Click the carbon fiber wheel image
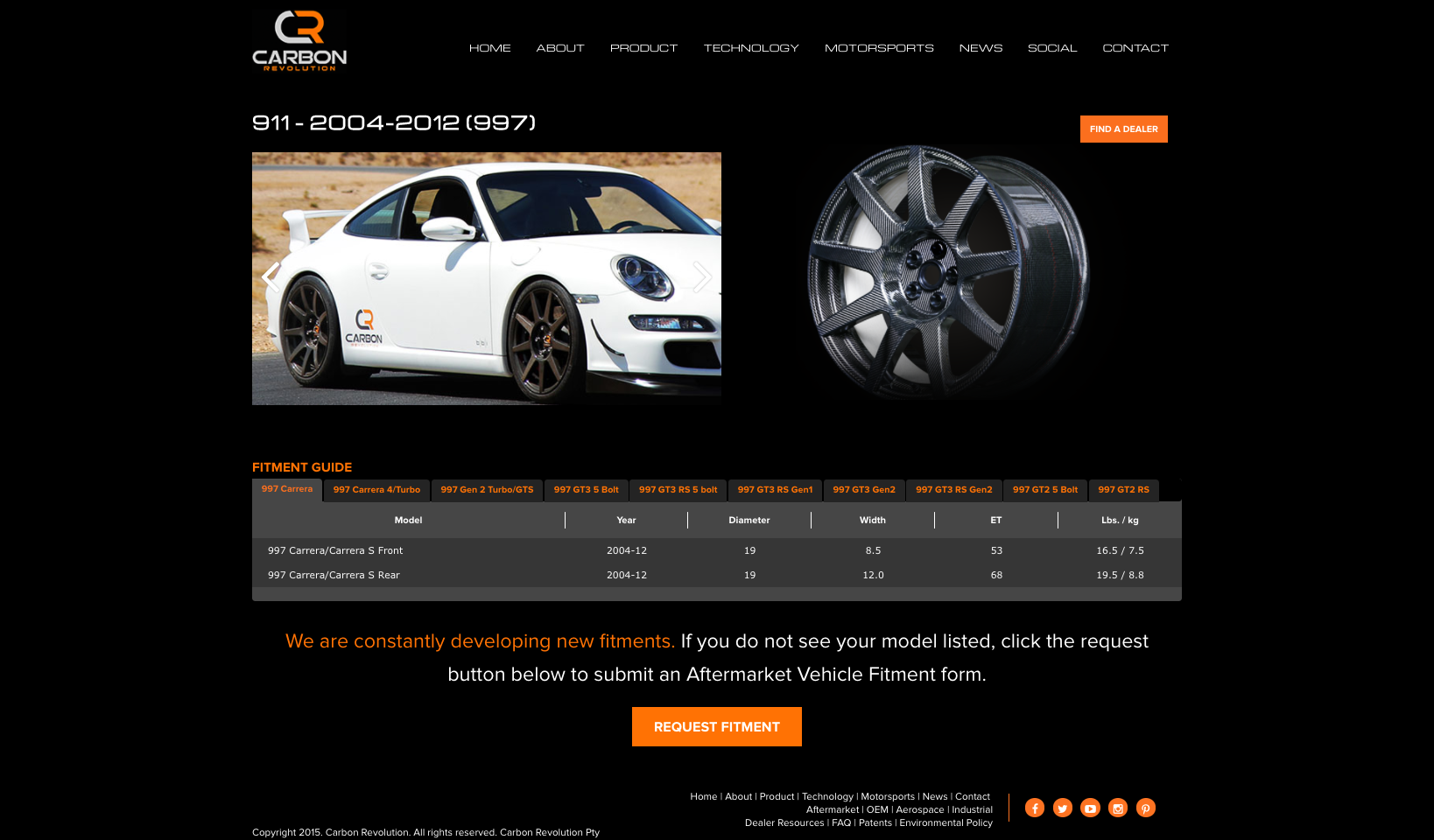Screen dimensions: 1434x840 (x=949, y=271)
